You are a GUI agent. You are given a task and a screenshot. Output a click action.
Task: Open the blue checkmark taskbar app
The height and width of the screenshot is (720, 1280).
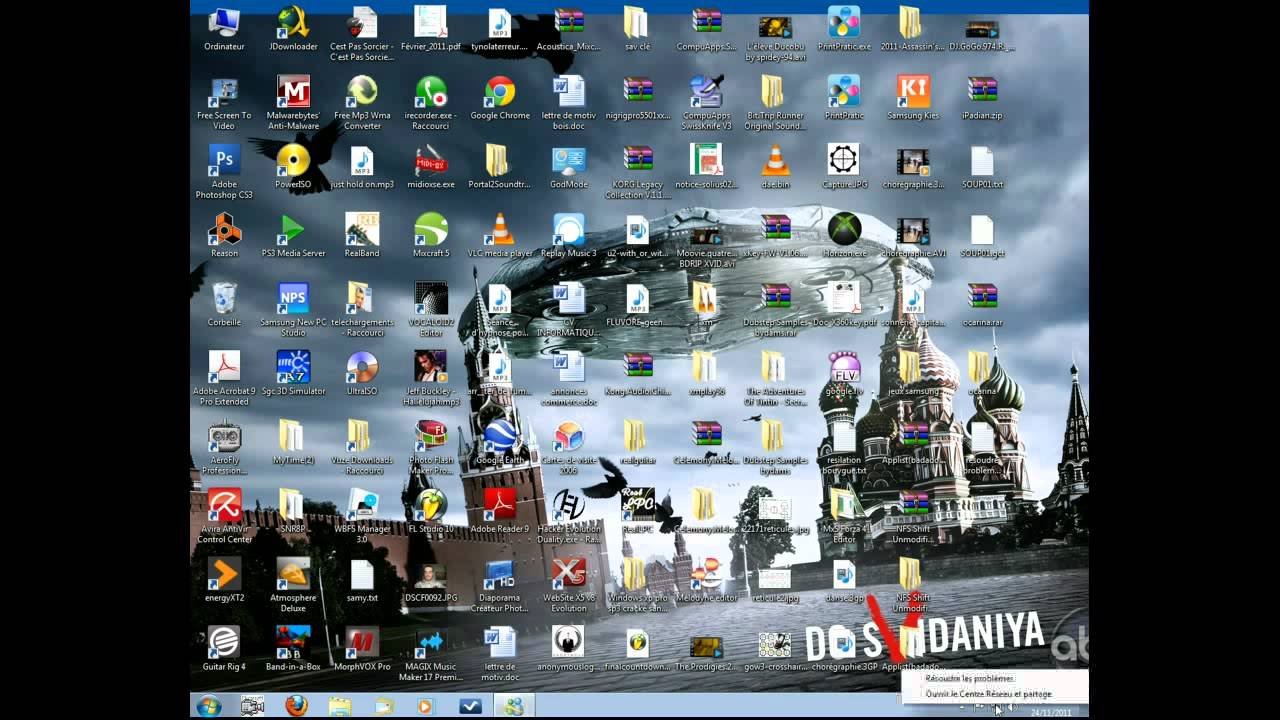469,706
